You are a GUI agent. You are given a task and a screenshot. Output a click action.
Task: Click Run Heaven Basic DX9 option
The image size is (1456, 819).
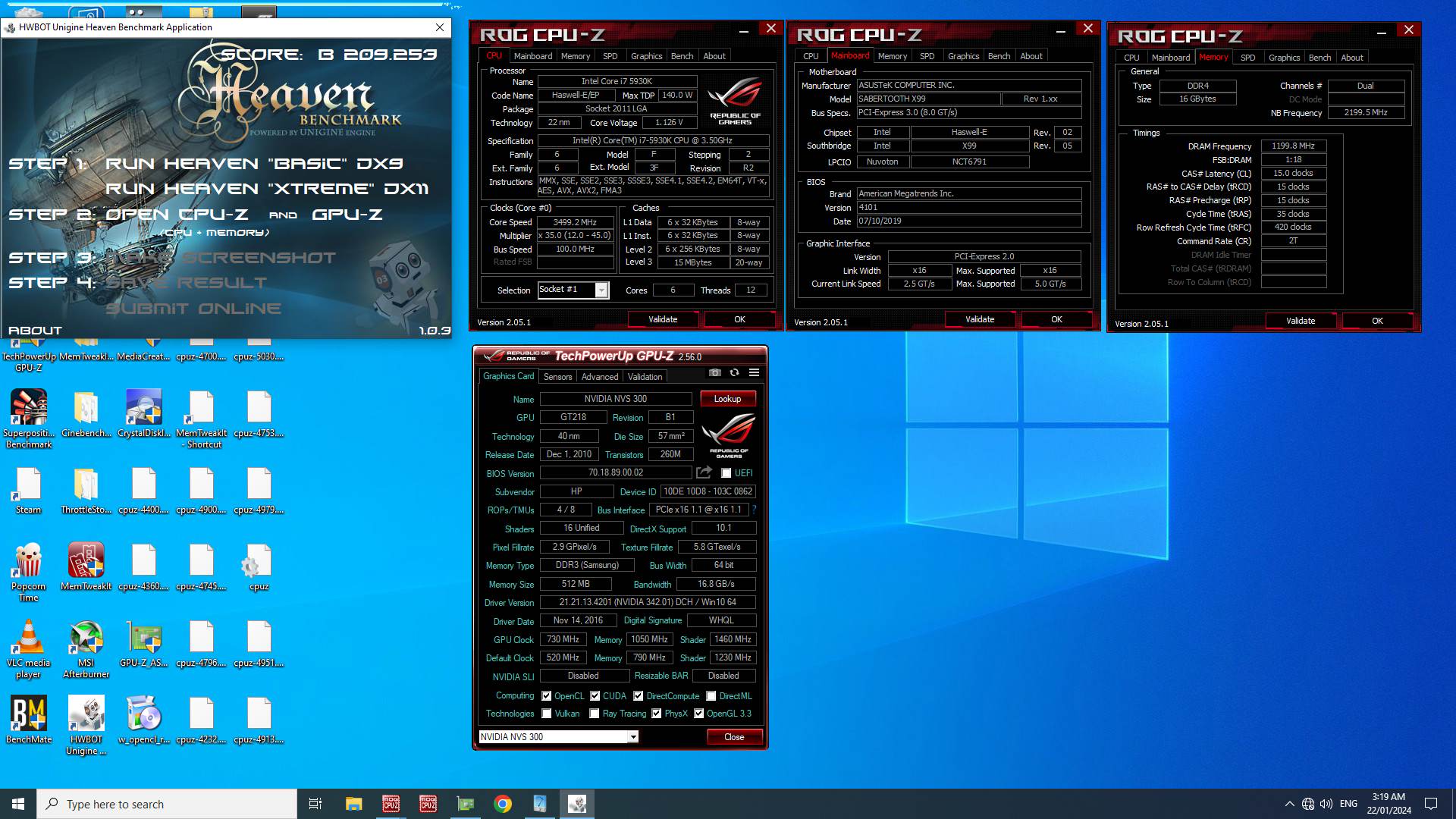coord(254,164)
